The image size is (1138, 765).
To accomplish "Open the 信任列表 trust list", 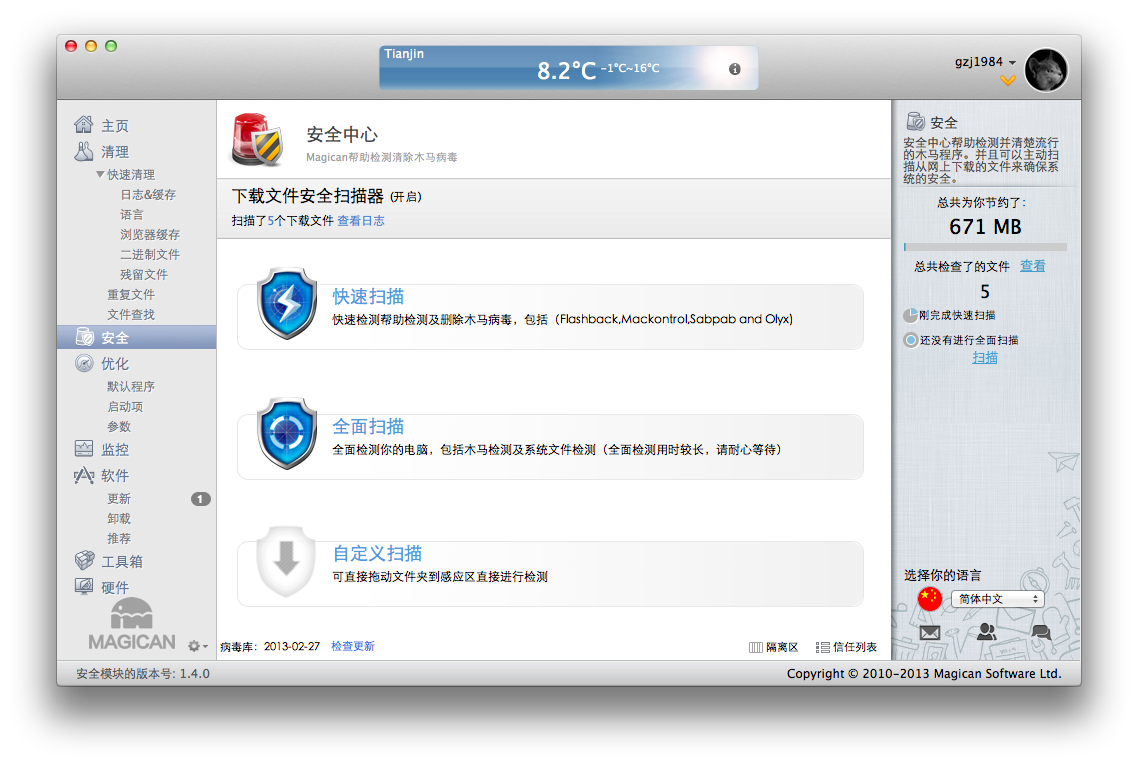I will 846,647.
